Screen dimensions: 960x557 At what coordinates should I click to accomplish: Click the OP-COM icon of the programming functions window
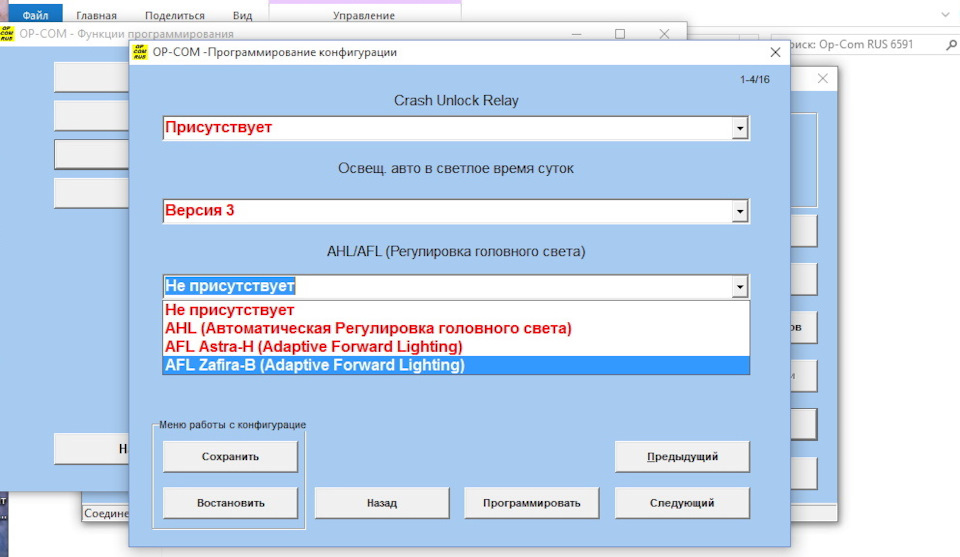[8, 34]
